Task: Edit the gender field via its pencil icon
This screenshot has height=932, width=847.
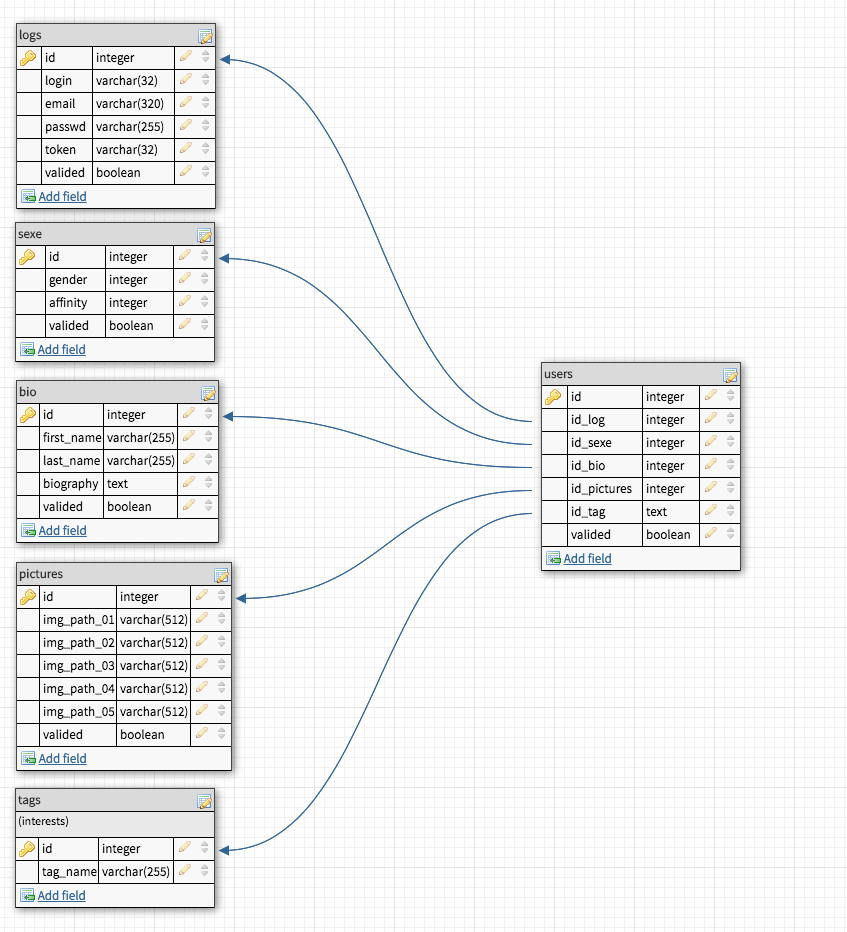Action: pyautogui.click(x=182, y=279)
